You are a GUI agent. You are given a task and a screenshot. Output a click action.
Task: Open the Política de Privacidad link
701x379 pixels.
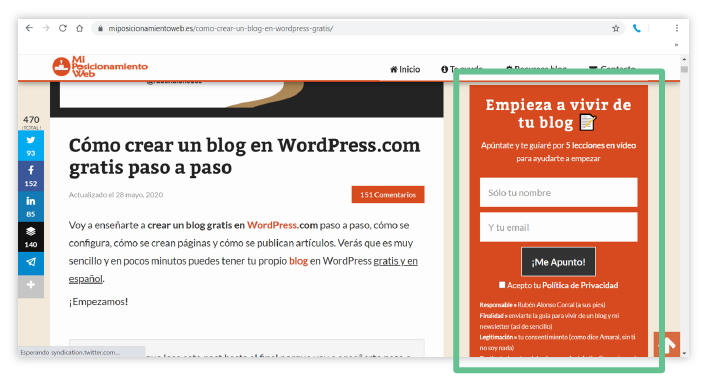pos(580,285)
